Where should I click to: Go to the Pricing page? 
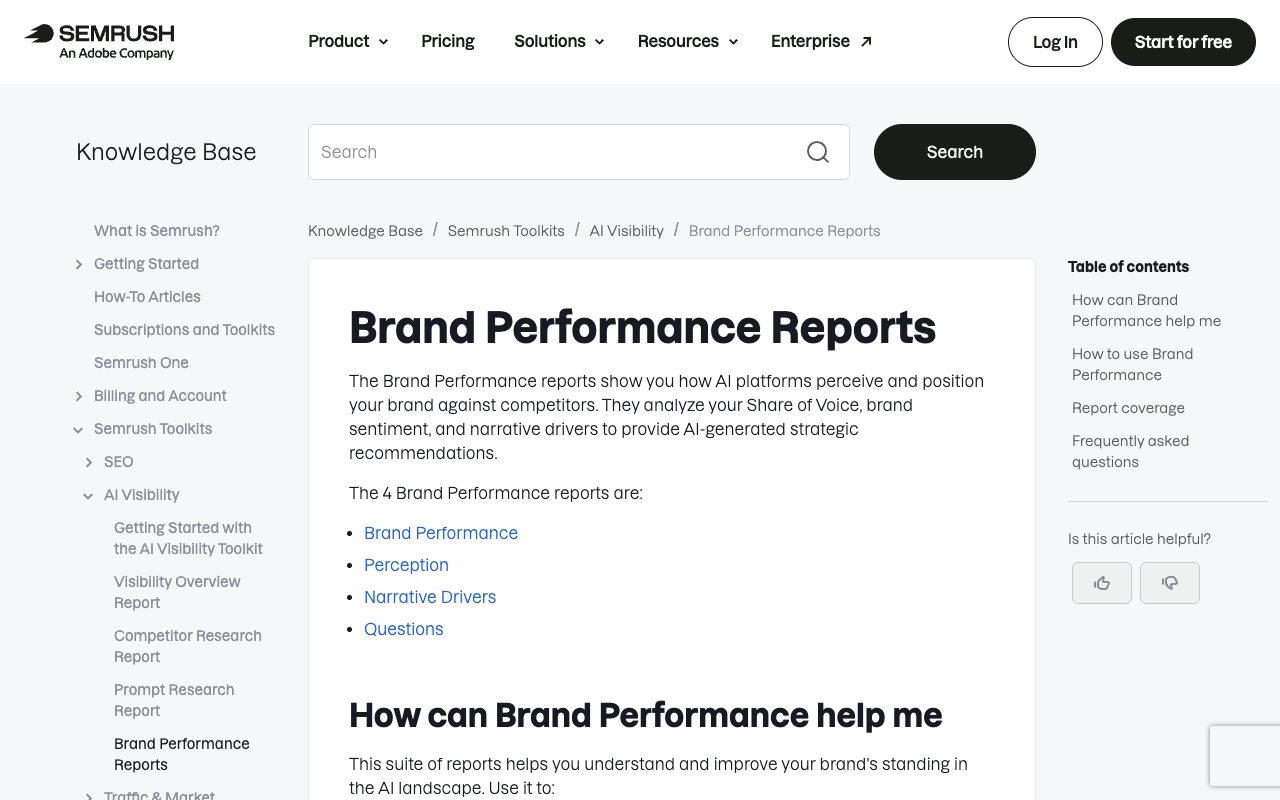[x=448, y=41]
